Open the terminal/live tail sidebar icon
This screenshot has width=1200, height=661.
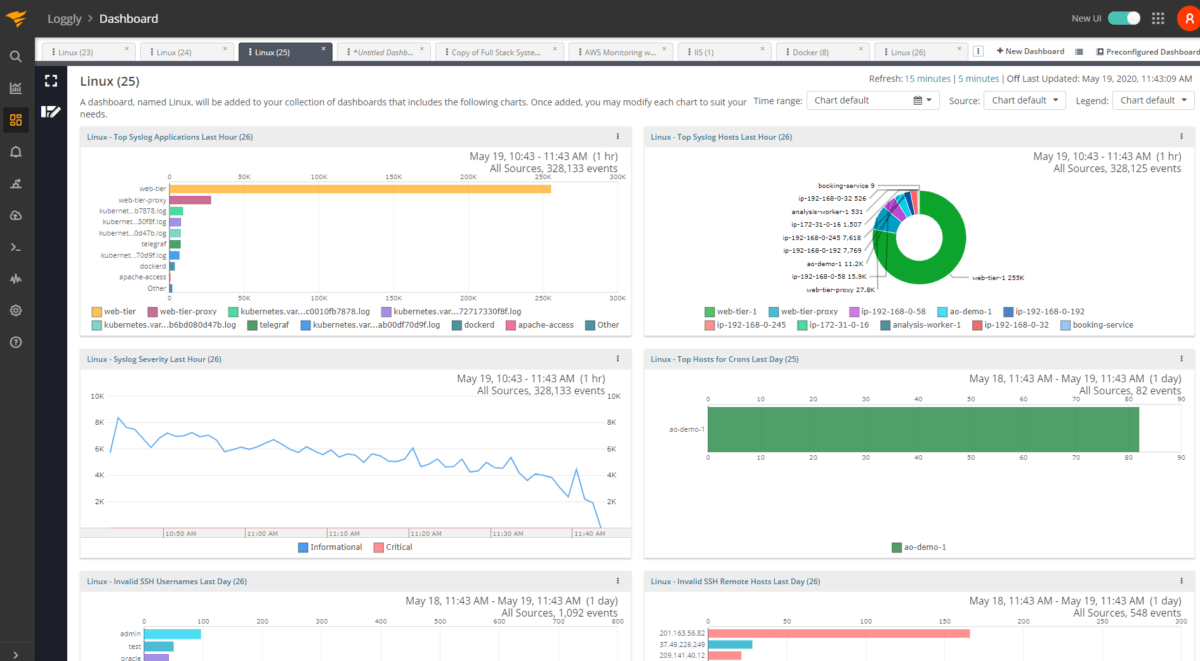click(15, 246)
